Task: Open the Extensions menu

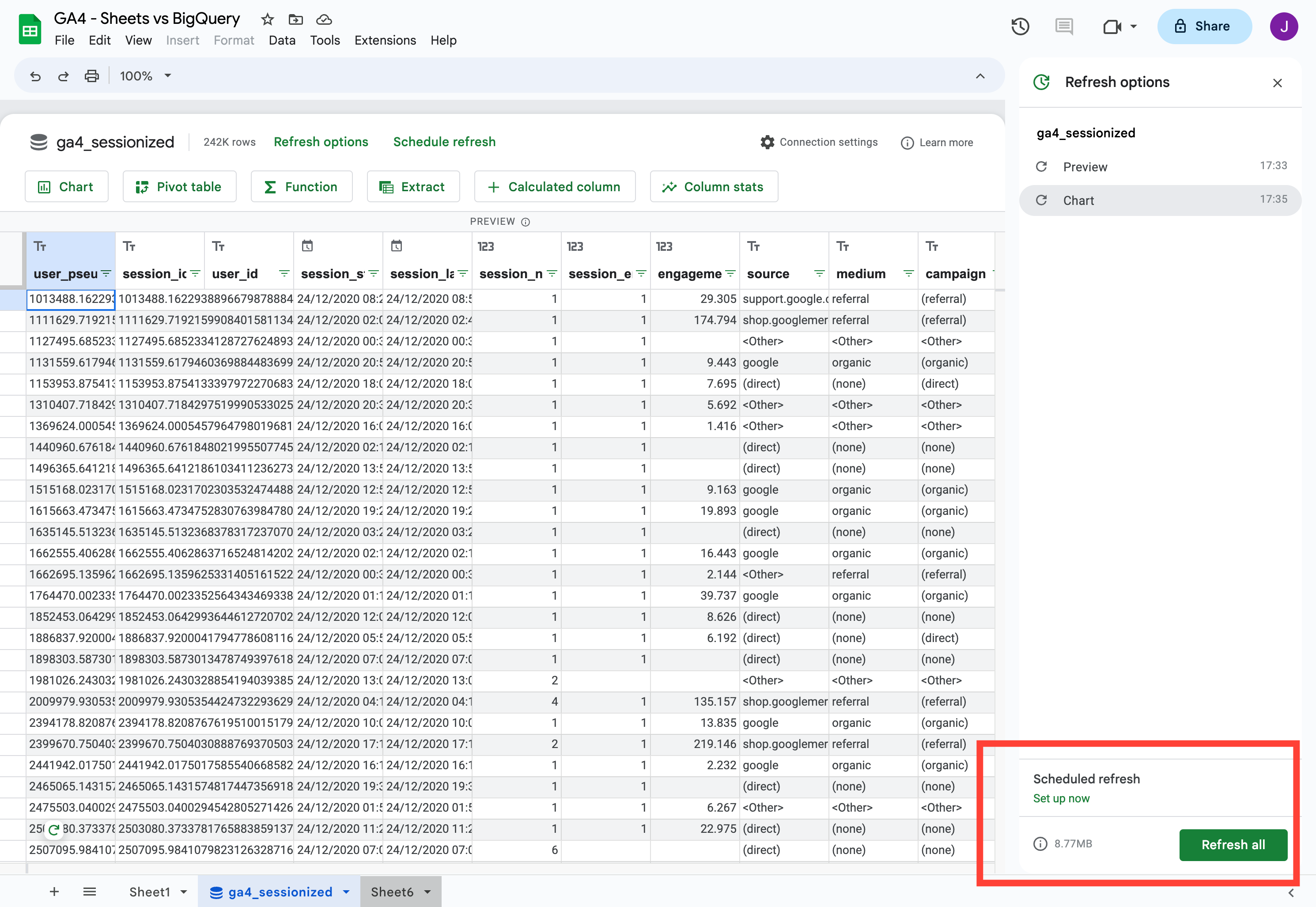Action: click(385, 40)
